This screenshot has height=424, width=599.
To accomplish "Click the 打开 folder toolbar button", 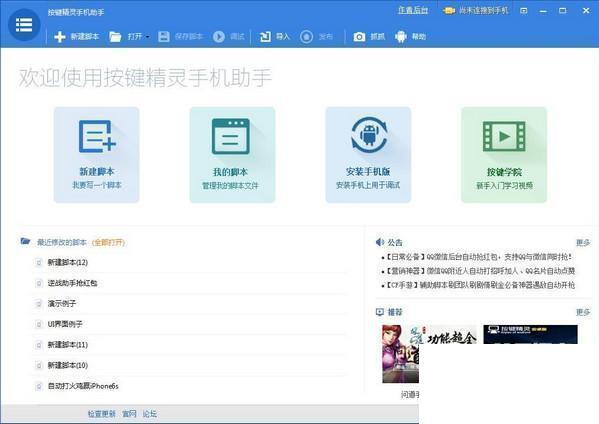I will click(126, 37).
